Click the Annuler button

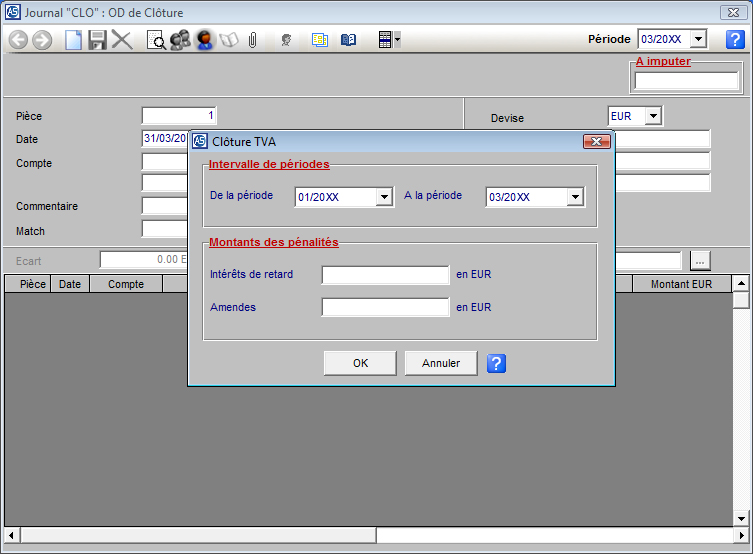pyautogui.click(x=441, y=363)
